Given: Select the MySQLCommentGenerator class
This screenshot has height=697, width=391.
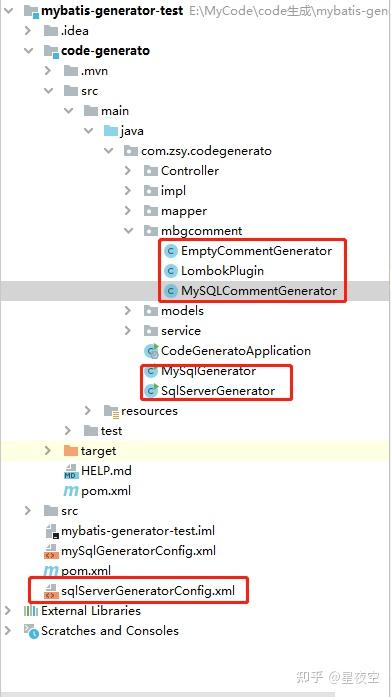Looking at the screenshot, I should coord(259,291).
